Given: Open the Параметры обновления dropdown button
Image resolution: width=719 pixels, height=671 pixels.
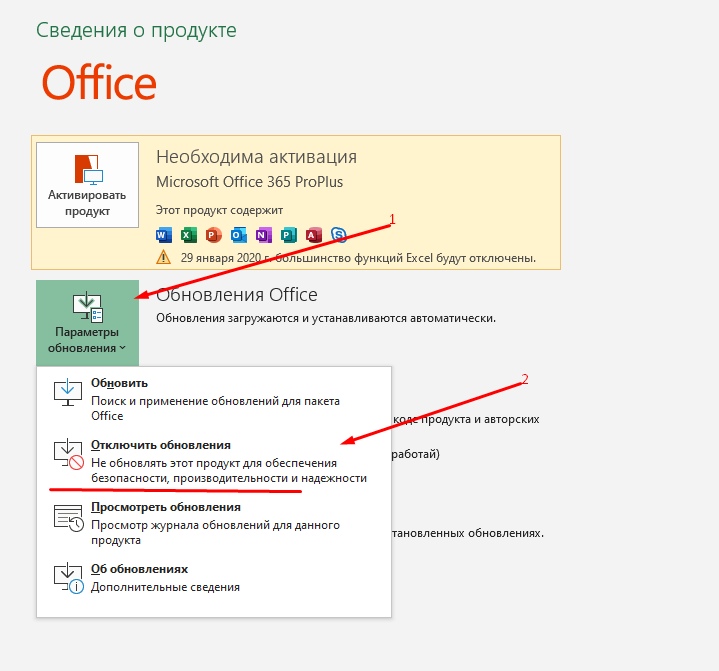Looking at the screenshot, I should click(87, 323).
